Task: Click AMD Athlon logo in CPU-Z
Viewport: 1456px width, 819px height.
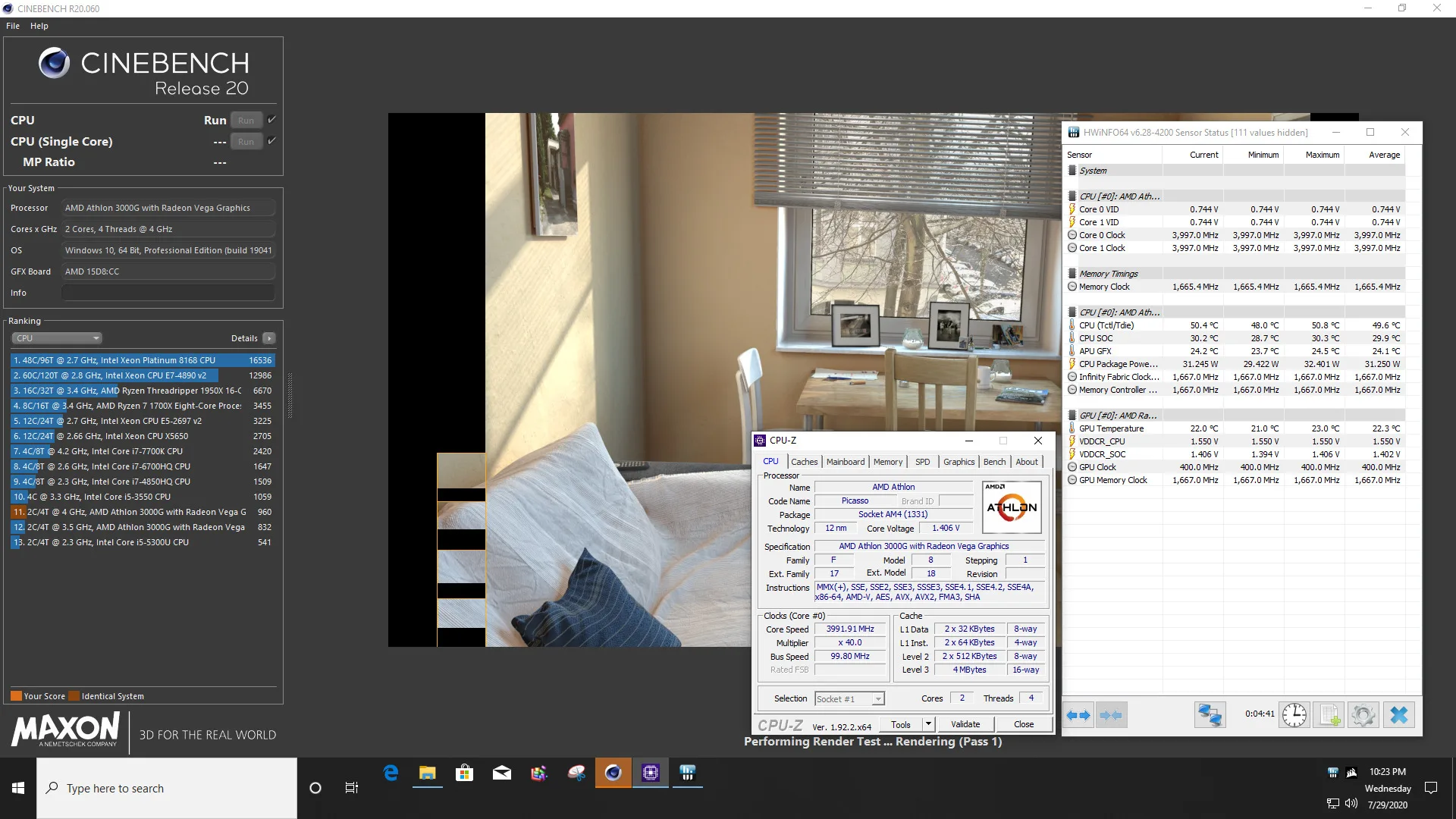Action: pos(1012,507)
